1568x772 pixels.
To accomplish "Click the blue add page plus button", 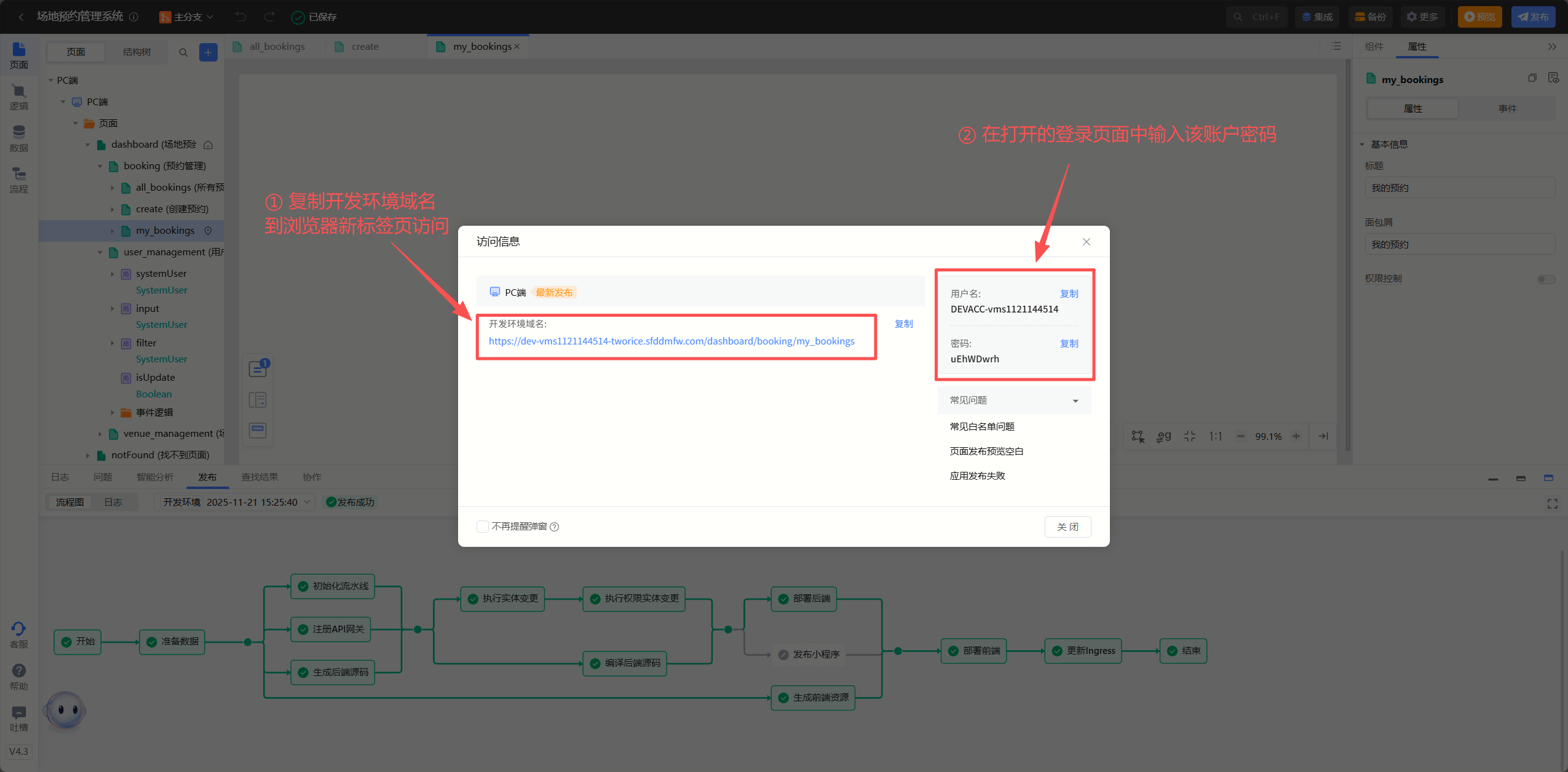I will pos(208,53).
